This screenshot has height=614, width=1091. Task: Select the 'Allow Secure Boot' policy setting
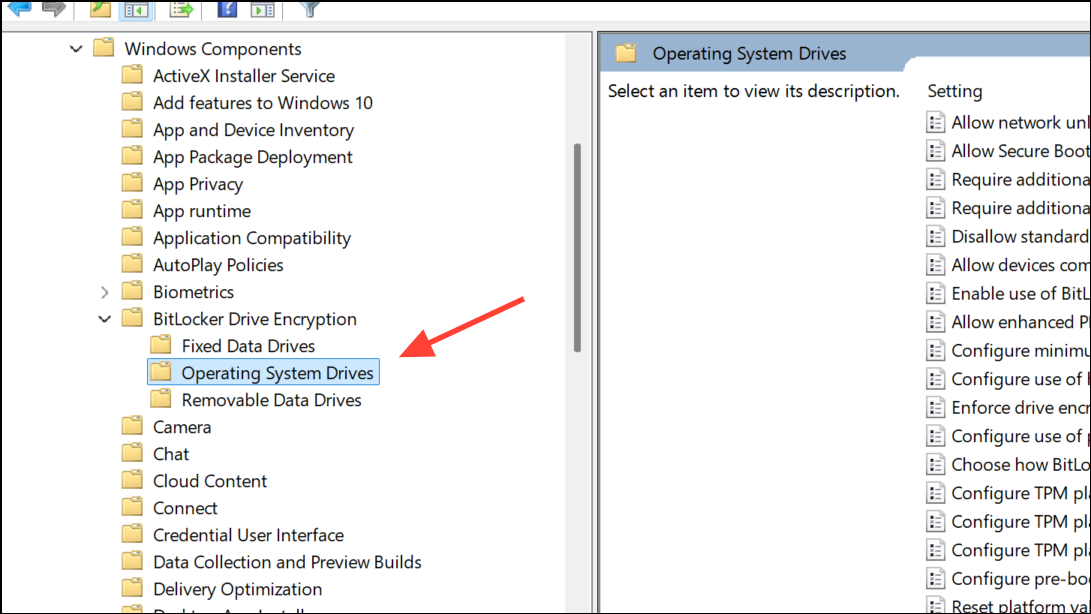click(1008, 151)
